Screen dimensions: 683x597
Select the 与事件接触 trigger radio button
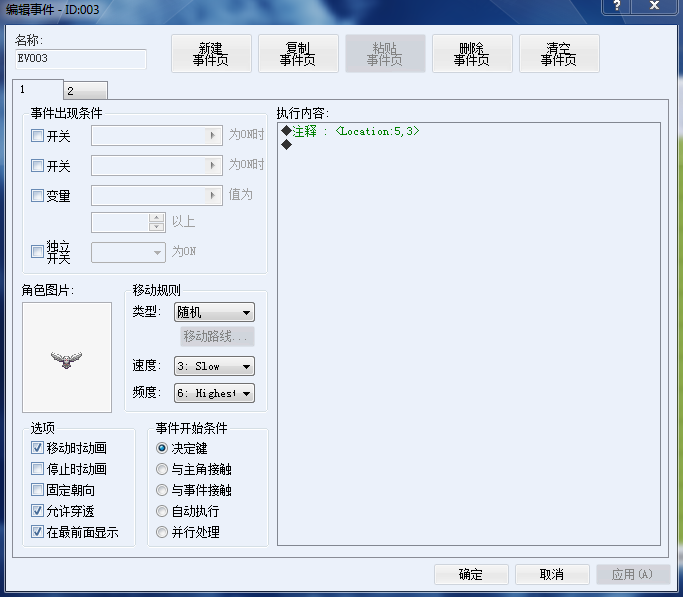coord(162,490)
